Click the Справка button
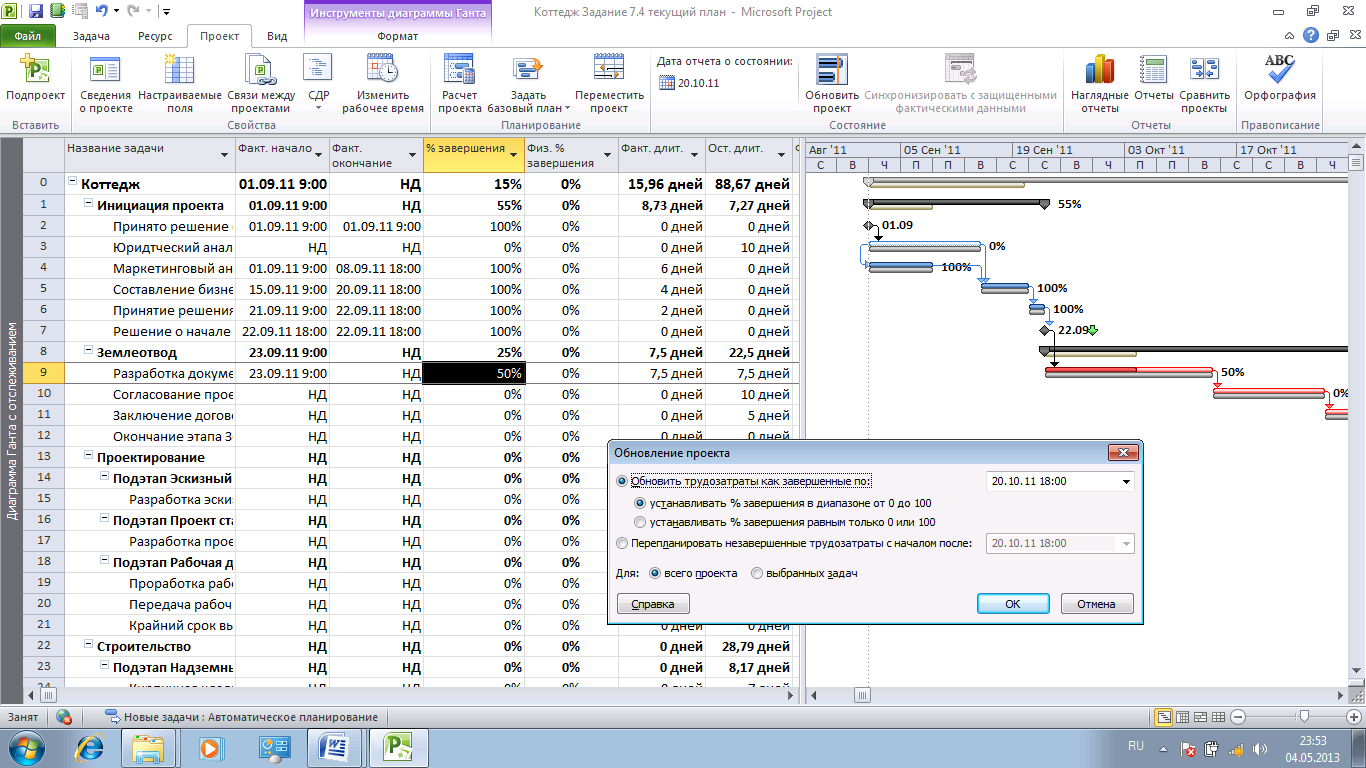This screenshot has height=768, width=1366. click(x=653, y=604)
